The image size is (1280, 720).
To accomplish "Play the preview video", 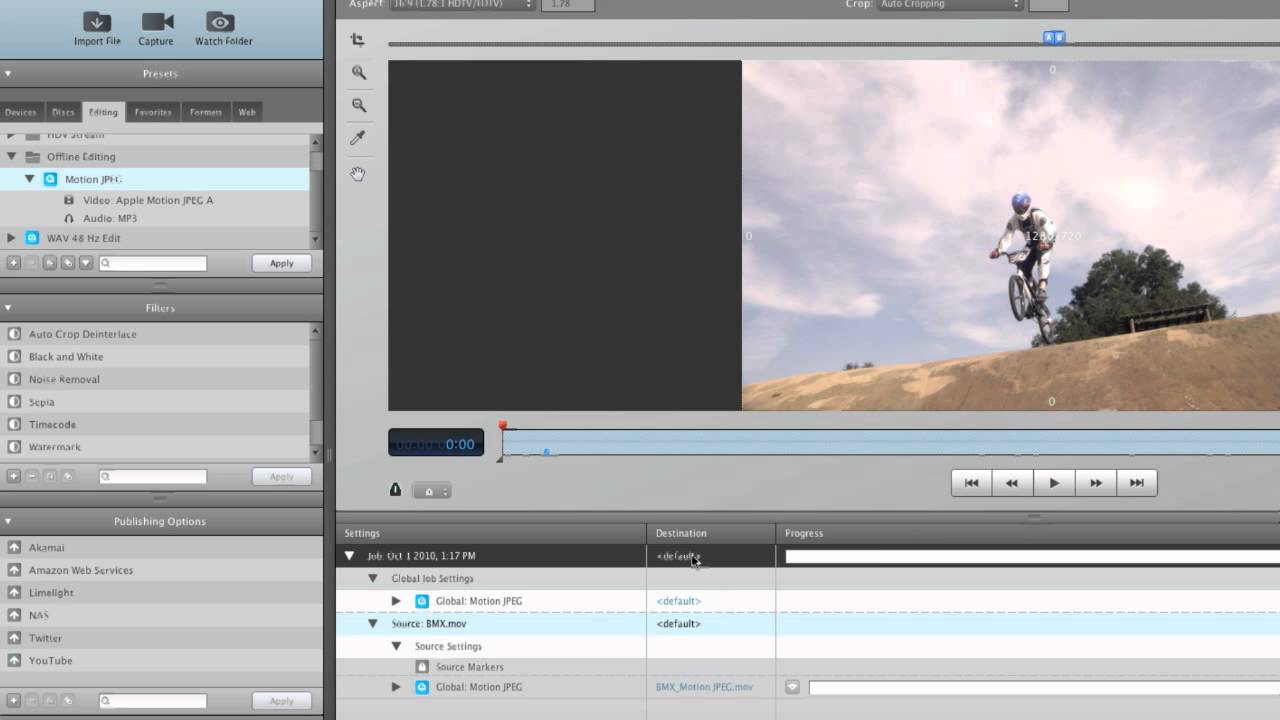I will [x=1054, y=483].
